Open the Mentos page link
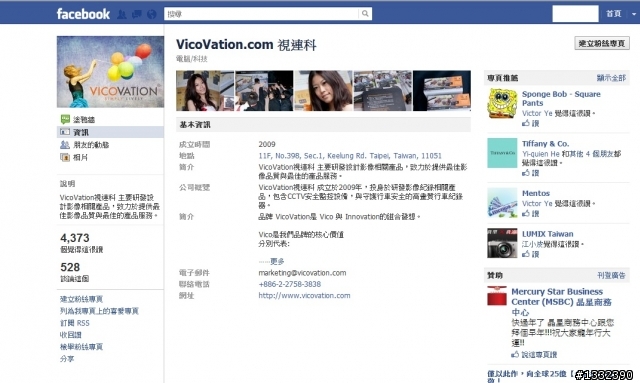Viewport: 640px width, 383px height. pos(536,193)
